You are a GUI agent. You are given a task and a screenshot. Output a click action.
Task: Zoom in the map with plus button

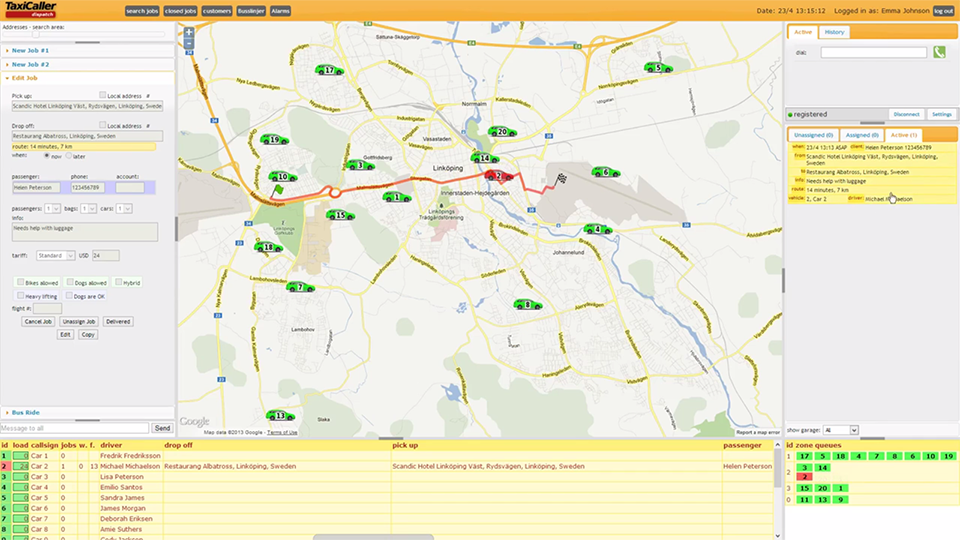(x=189, y=32)
